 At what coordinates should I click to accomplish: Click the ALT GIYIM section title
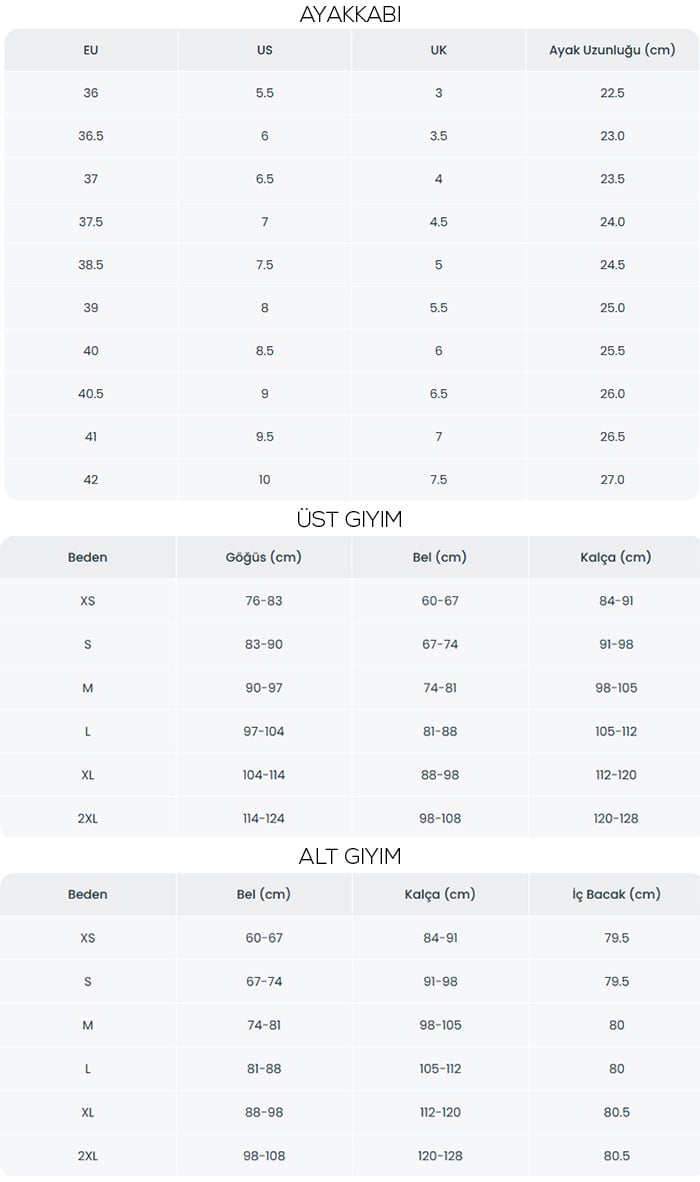click(x=350, y=856)
